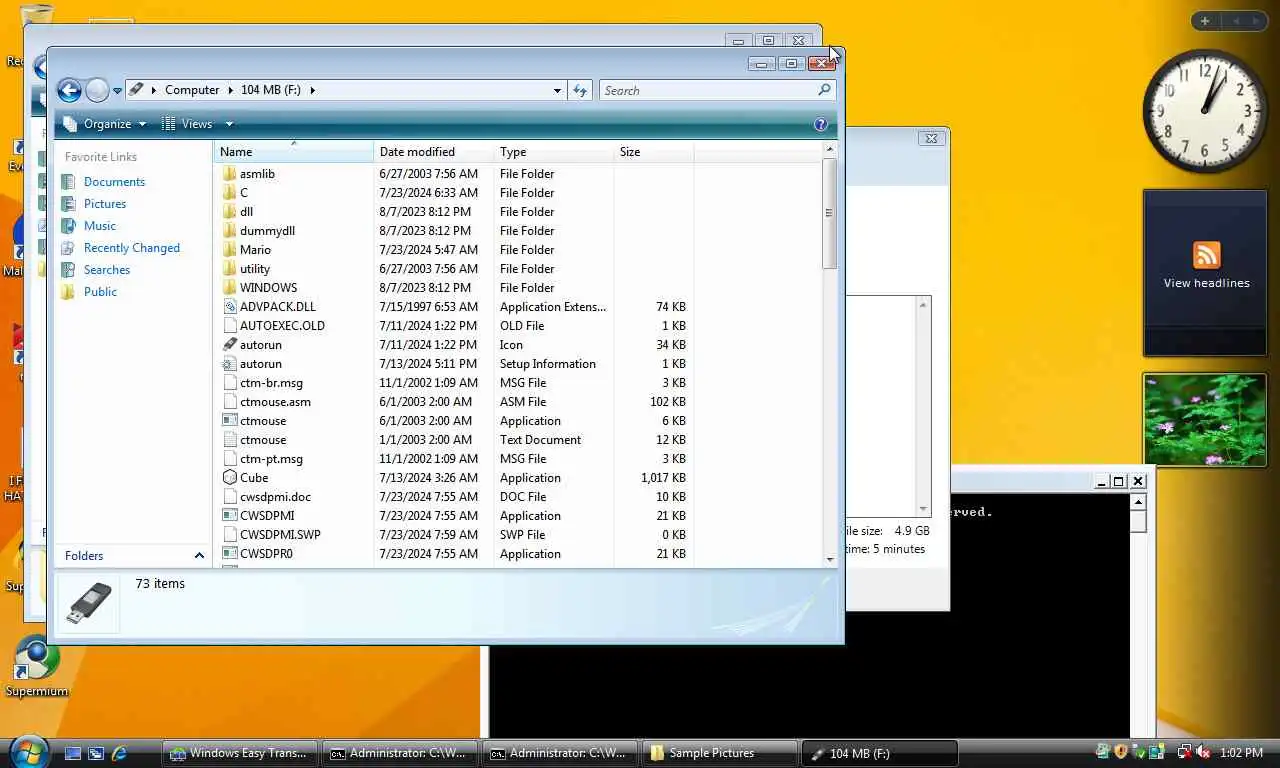The image size is (1280, 768).
Task: Switch to Windows Easy Transfer taskbar button
Action: pos(242,753)
